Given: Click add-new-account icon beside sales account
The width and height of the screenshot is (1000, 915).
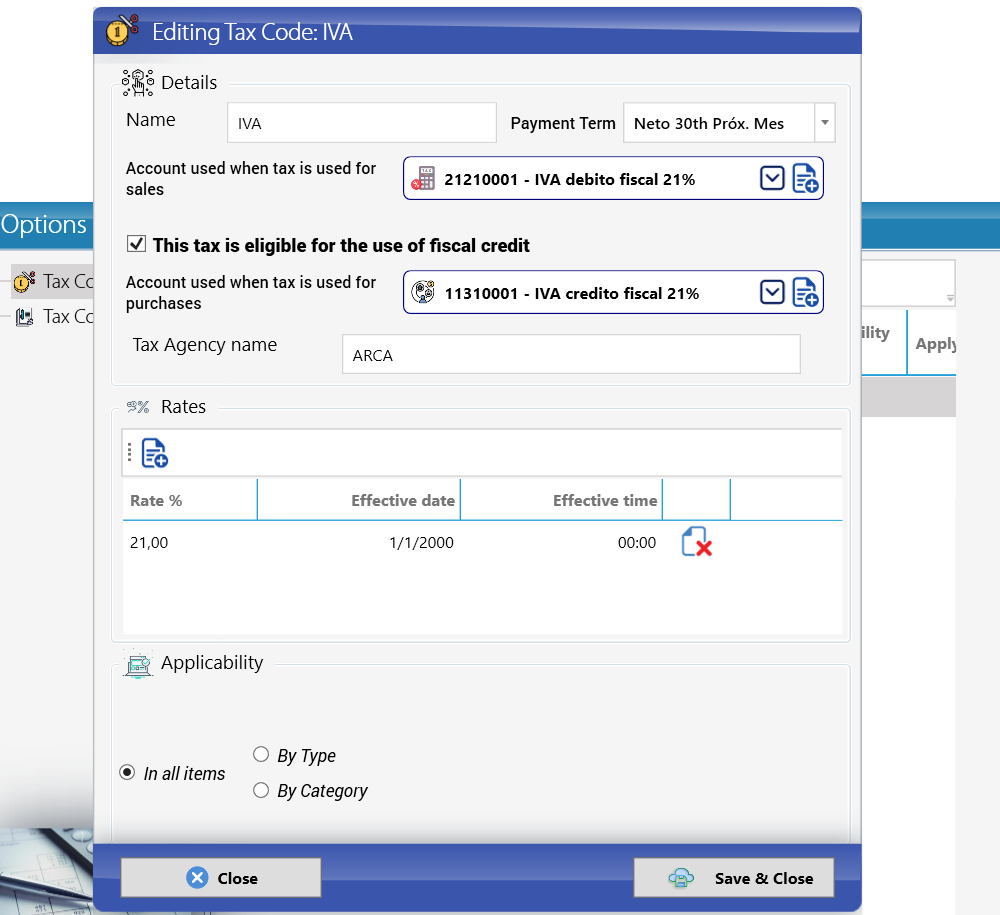Looking at the screenshot, I should click(x=805, y=179).
